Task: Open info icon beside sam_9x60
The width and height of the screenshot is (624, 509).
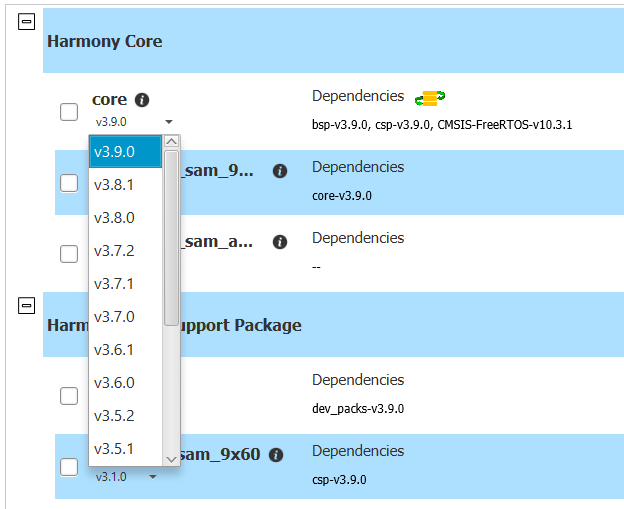Action: pyautogui.click(x=276, y=455)
